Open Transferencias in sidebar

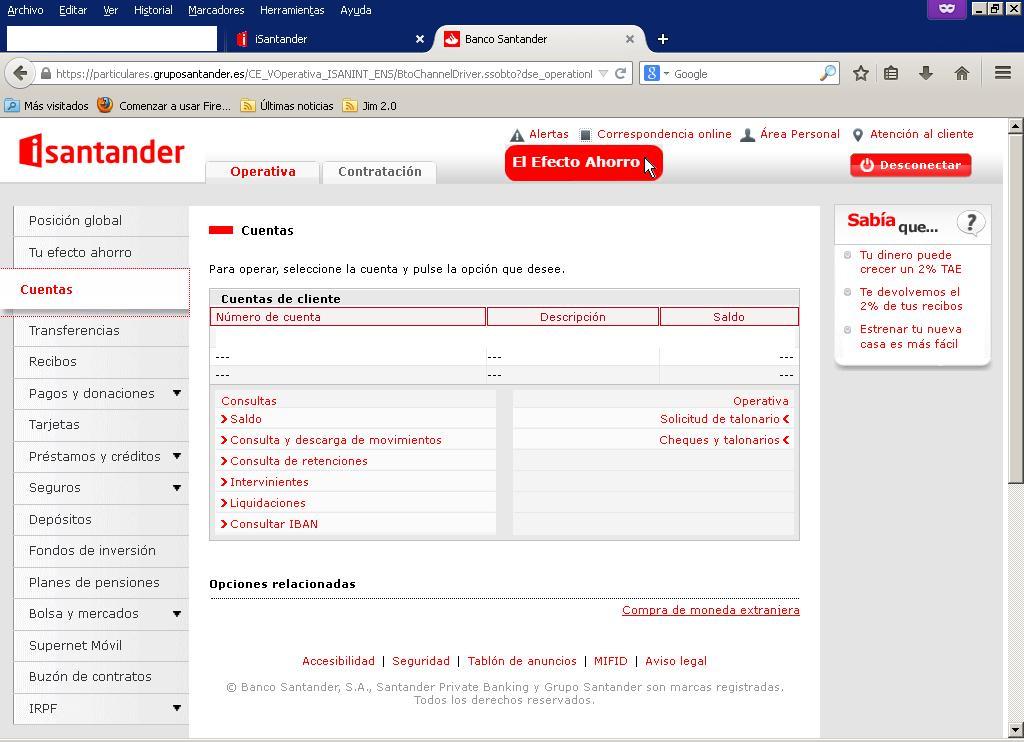[x=101, y=331]
